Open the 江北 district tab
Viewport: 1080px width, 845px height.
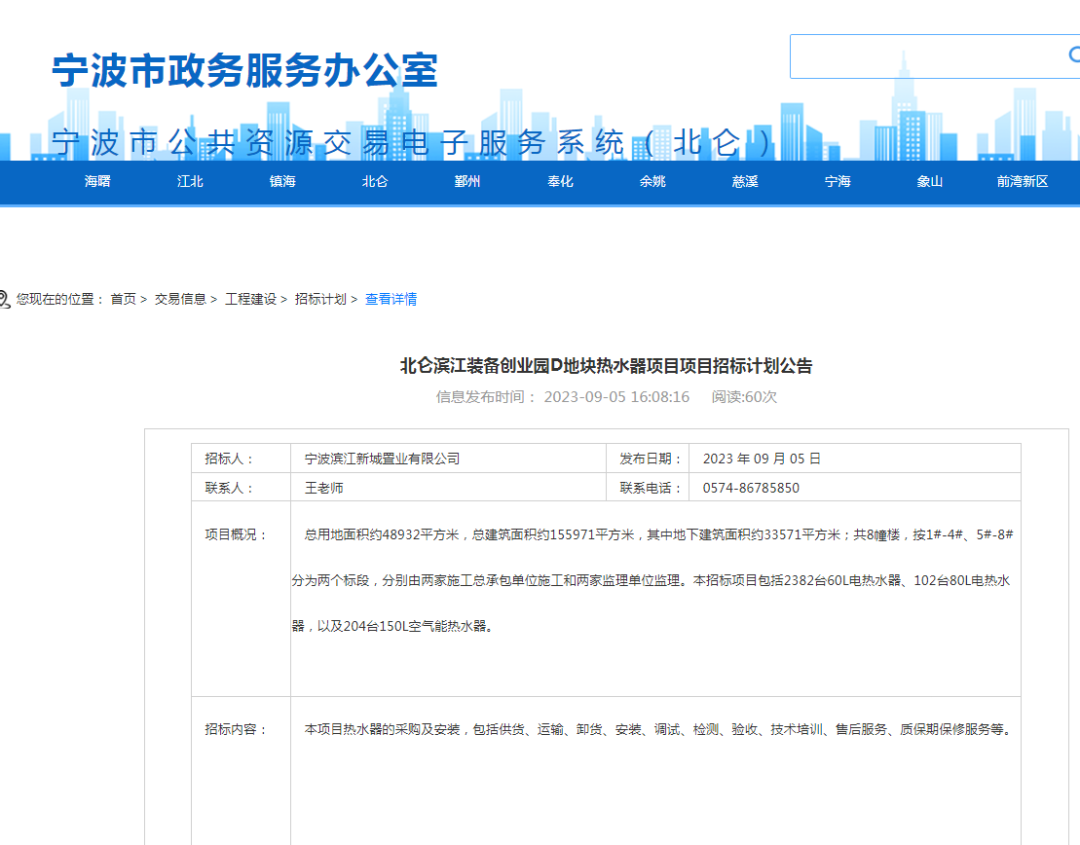pyautogui.click(x=190, y=181)
